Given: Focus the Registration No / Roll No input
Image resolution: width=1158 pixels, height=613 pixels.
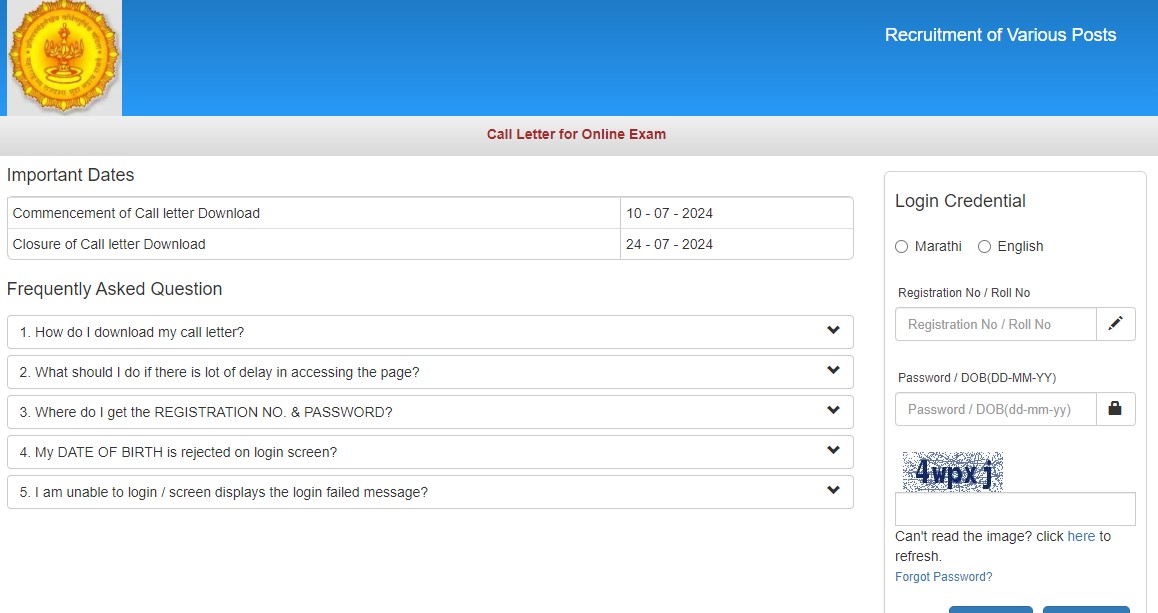Looking at the screenshot, I should coord(995,324).
